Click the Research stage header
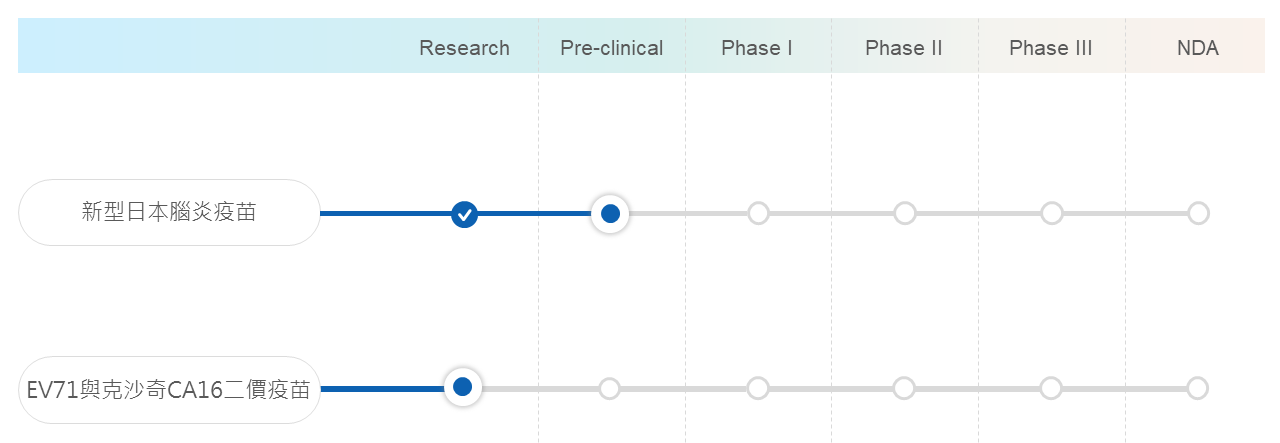The image size is (1280, 443). (464, 48)
